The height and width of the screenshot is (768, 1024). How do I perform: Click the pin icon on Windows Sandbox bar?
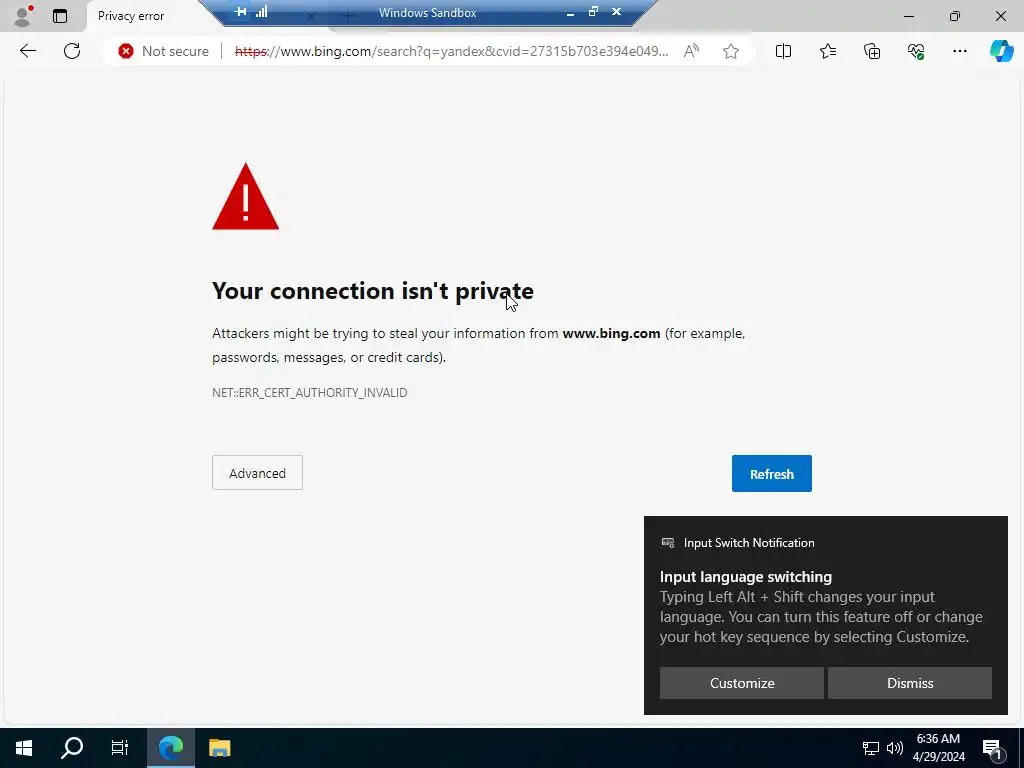click(x=240, y=12)
